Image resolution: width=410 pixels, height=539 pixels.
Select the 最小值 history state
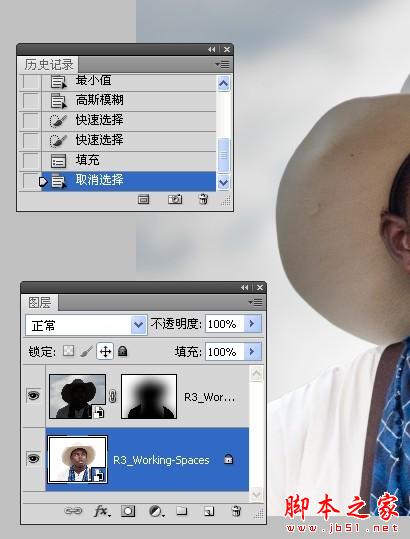click(129, 82)
